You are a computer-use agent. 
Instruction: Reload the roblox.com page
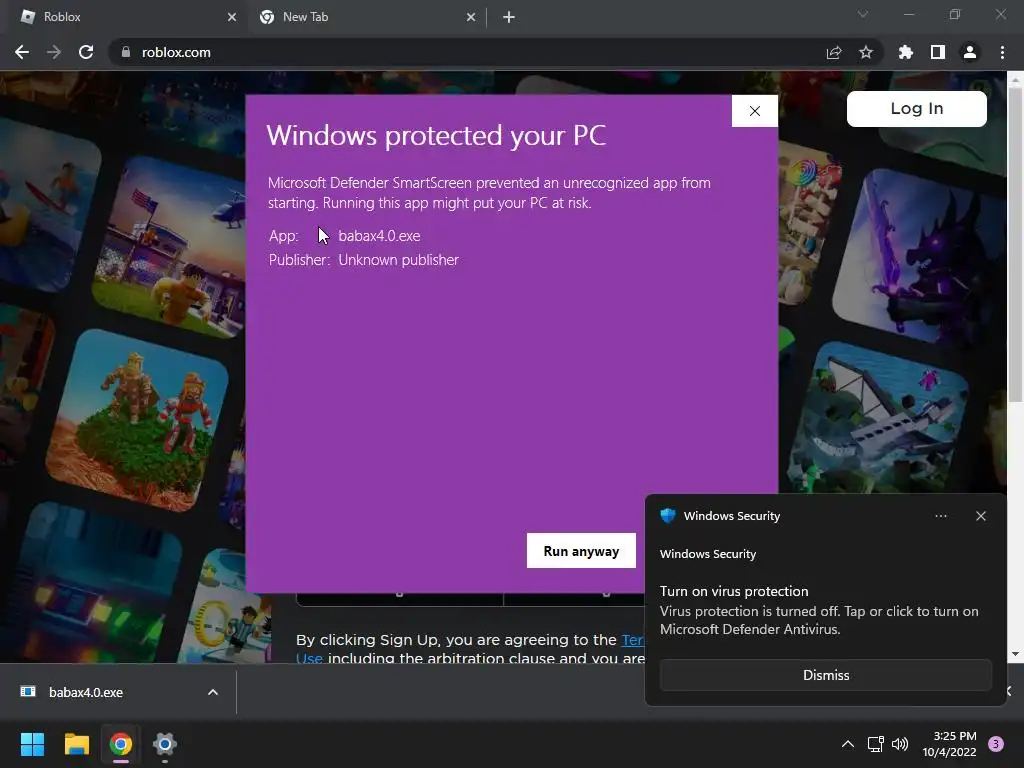tap(86, 52)
